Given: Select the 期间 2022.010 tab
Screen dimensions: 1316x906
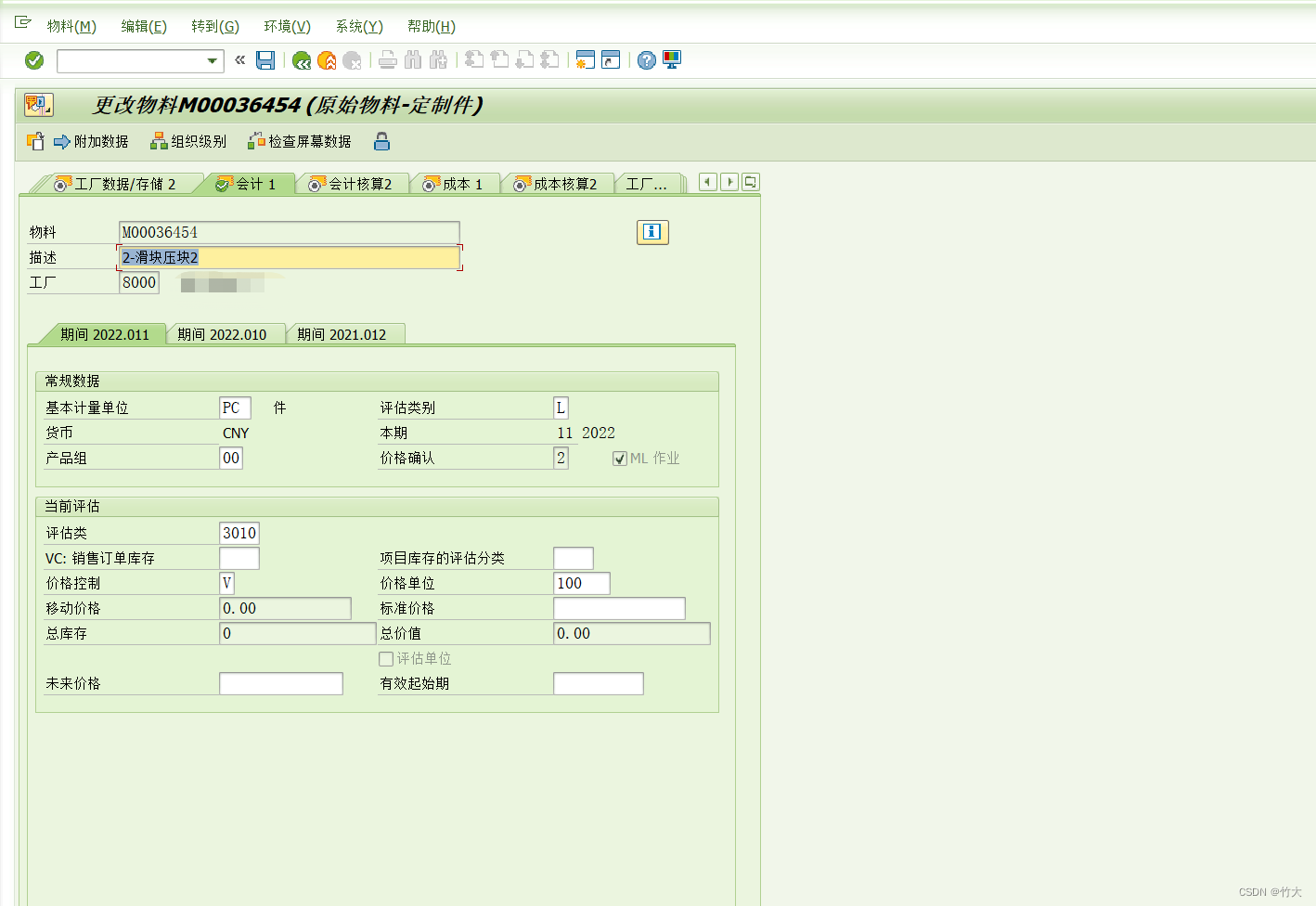Looking at the screenshot, I should pyautogui.click(x=226, y=333).
